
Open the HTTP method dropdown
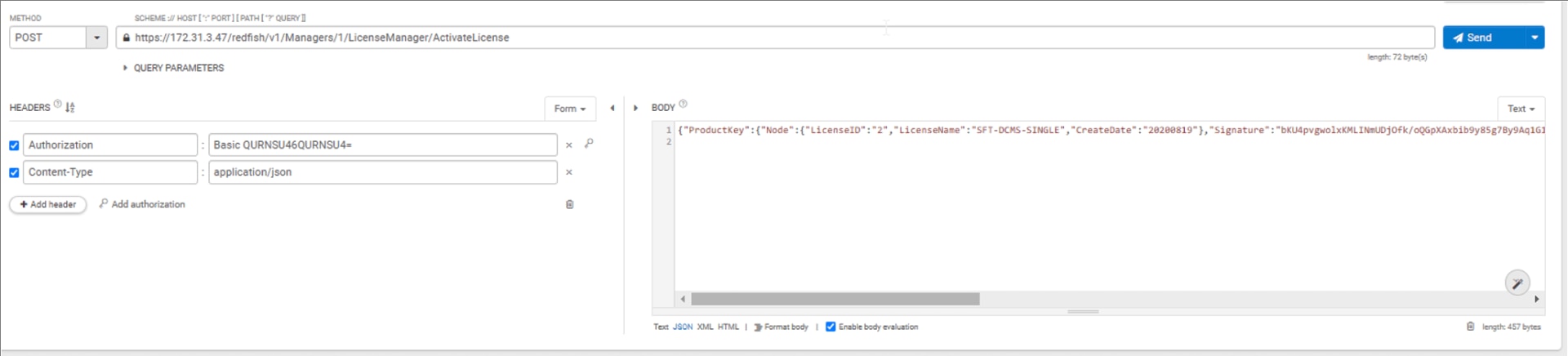pos(97,38)
